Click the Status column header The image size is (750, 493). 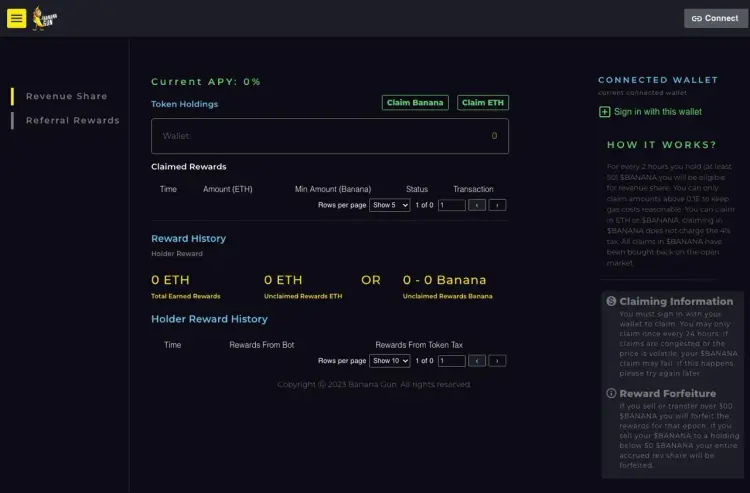[416, 189]
